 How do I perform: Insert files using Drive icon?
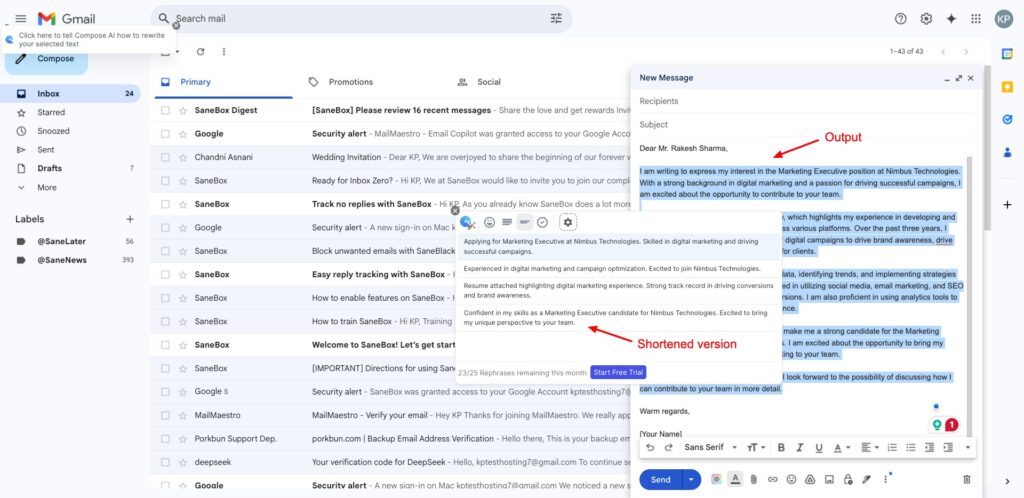[810, 480]
